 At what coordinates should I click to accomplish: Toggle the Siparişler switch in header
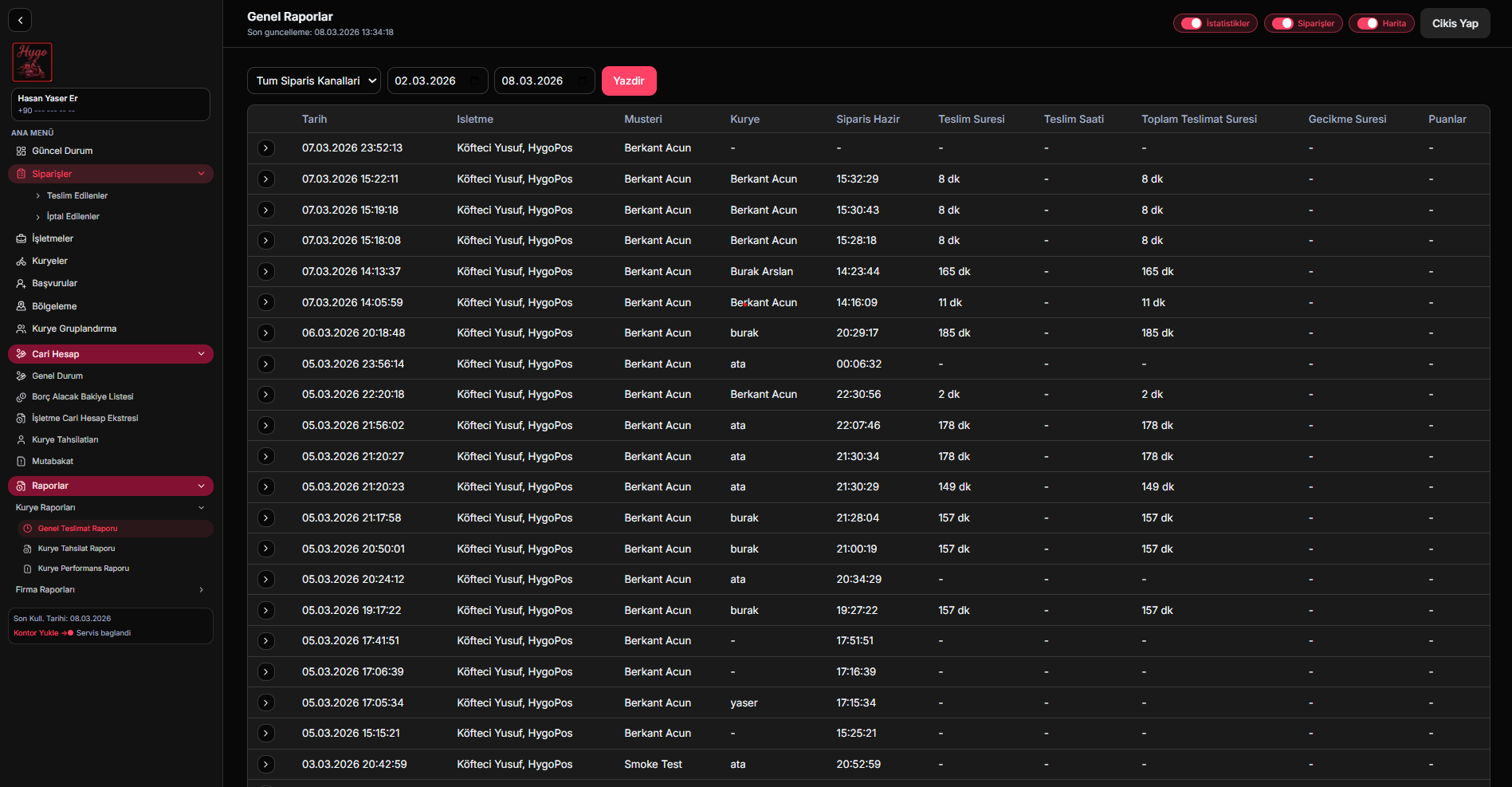coord(1282,23)
